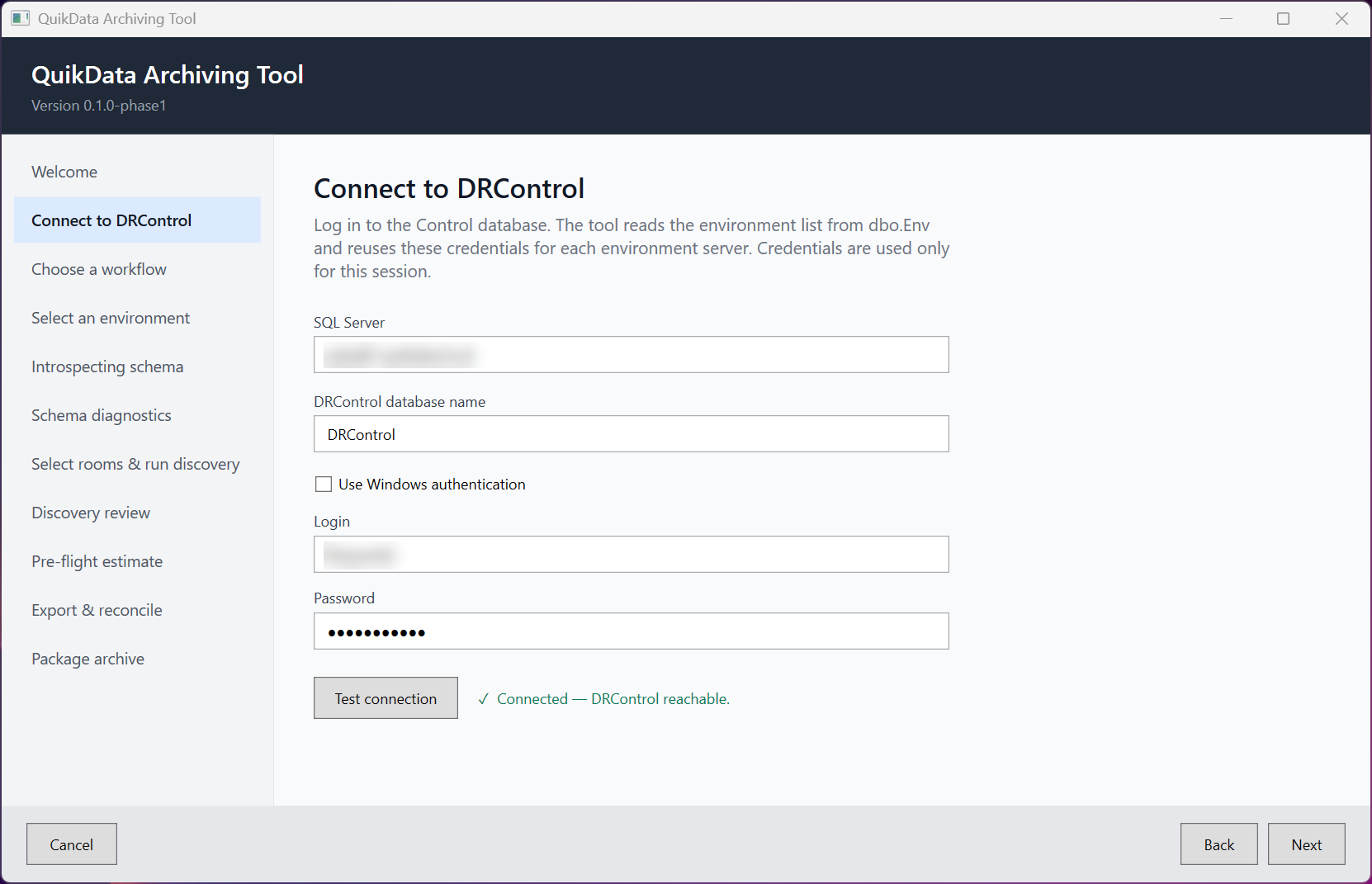Open Discovery review step
This screenshot has height=884, width=1372.
(x=137, y=513)
